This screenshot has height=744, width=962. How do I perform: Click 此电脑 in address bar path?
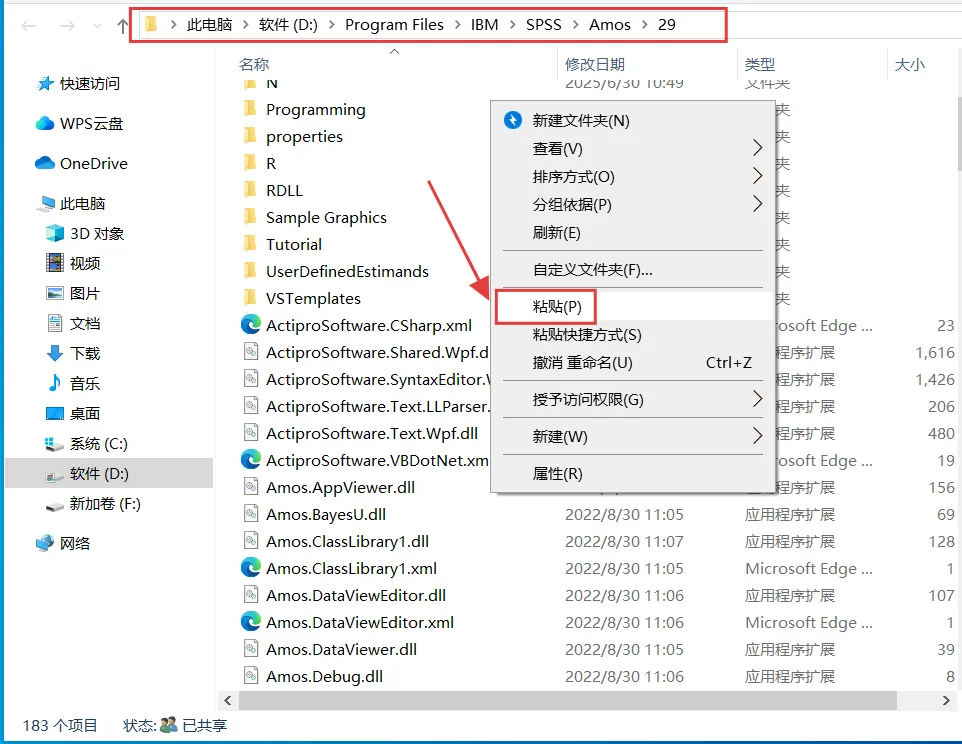click(209, 25)
